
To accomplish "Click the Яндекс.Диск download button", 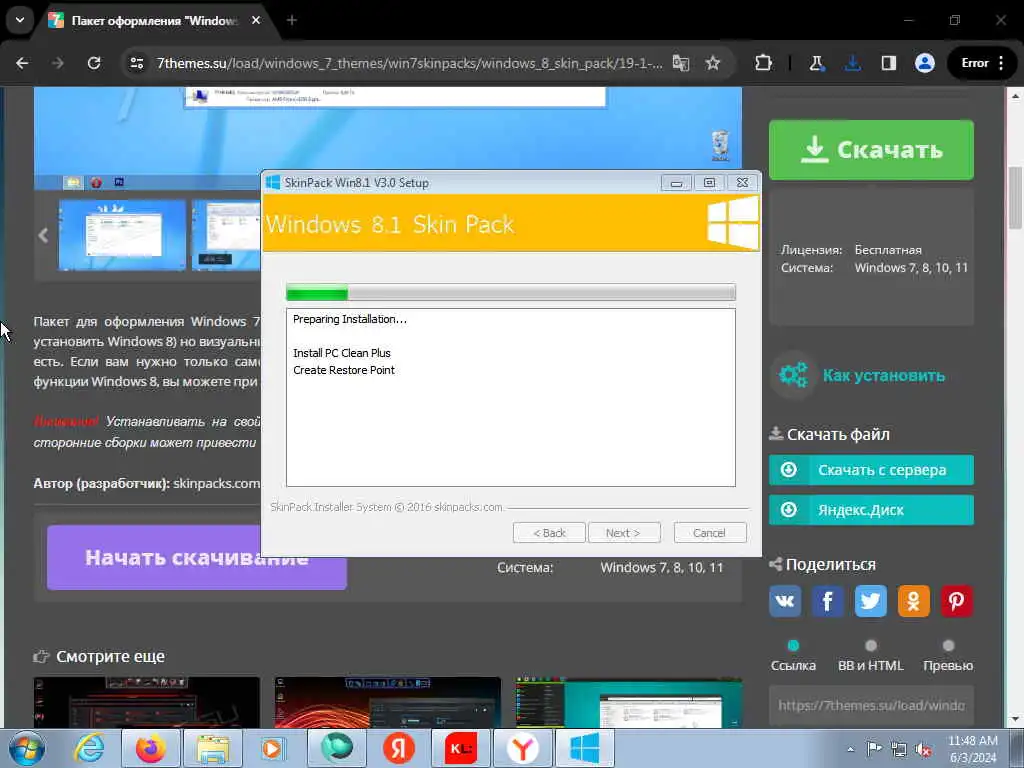I will 871,510.
